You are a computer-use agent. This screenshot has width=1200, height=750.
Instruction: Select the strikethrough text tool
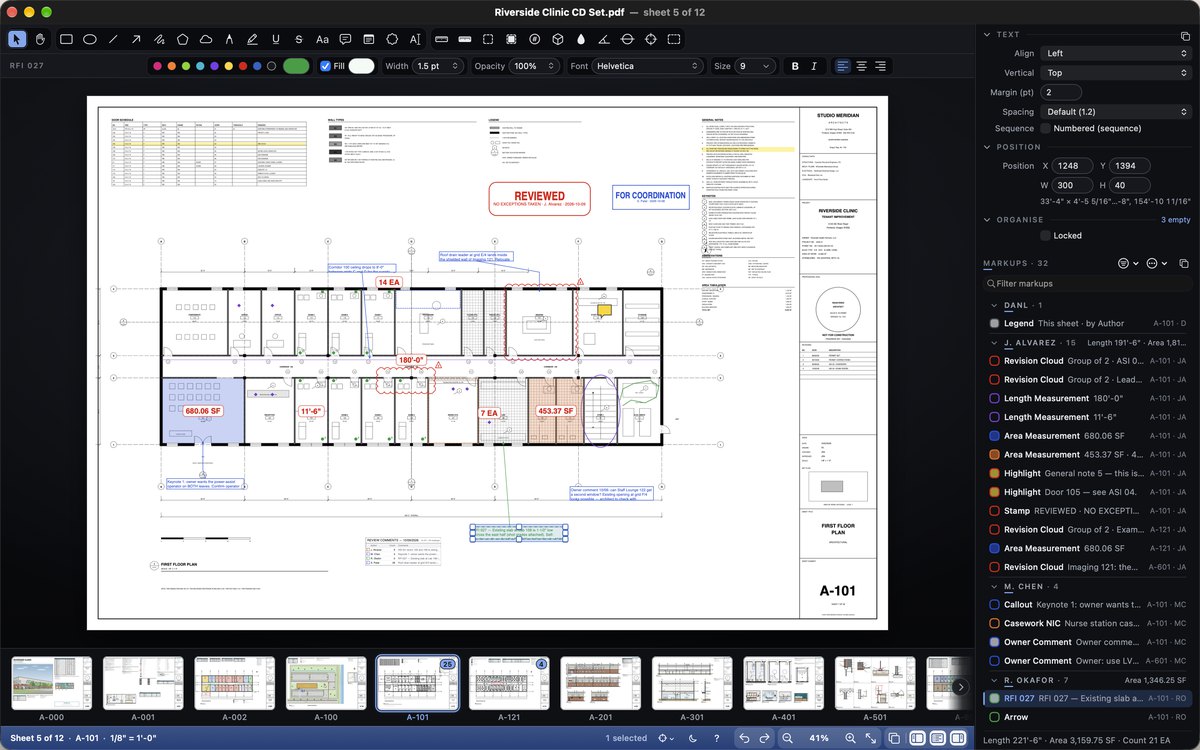click(299, 39)
